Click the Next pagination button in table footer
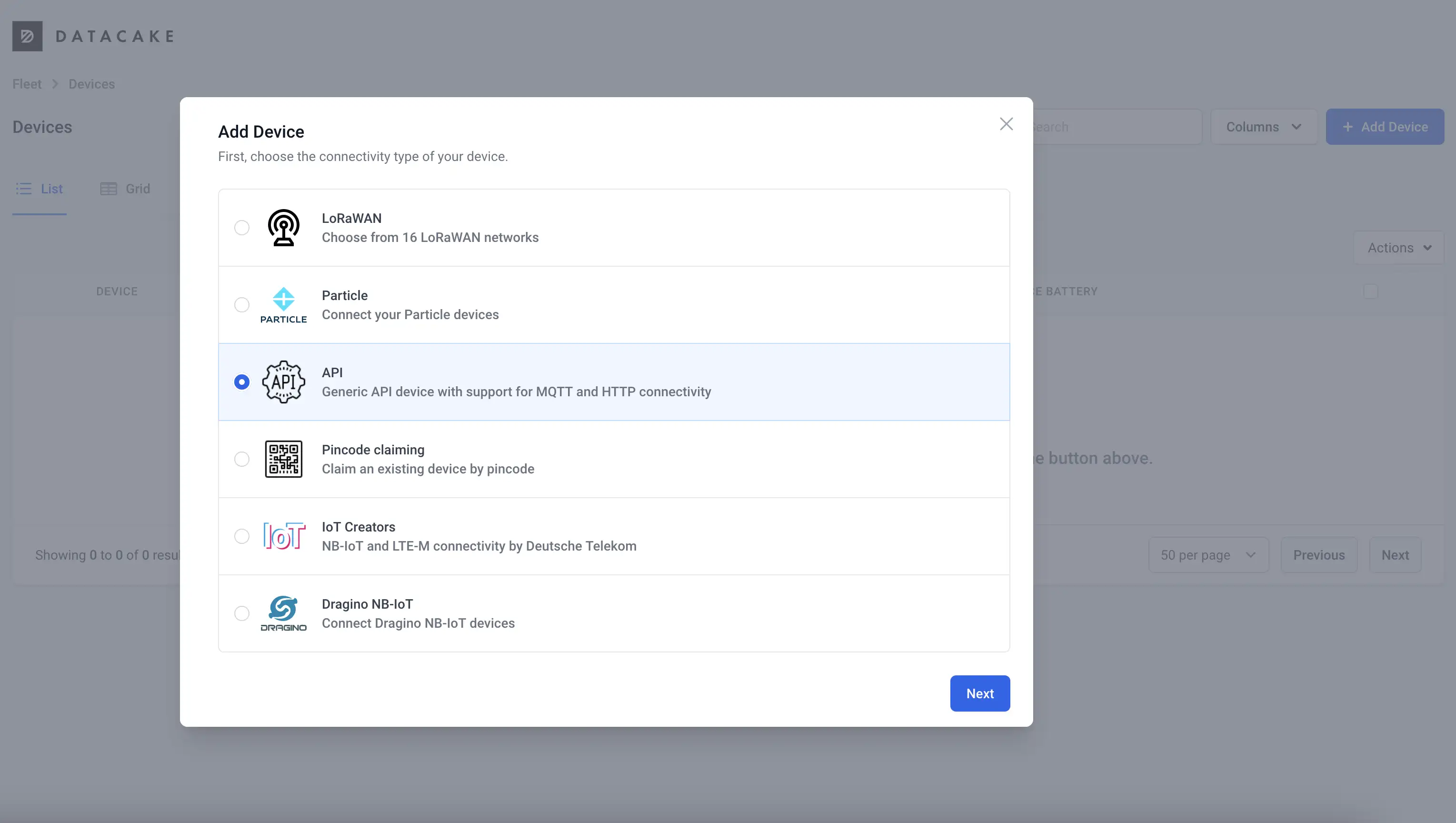The height and width of the screenshot is (823, 1456). [1395, 555]
